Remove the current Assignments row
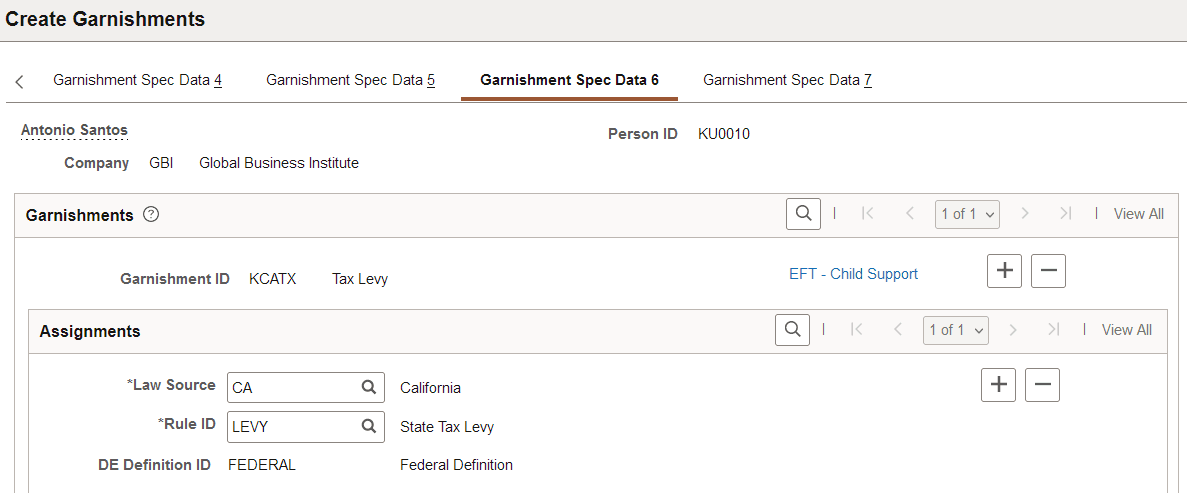 (1042, 385)
